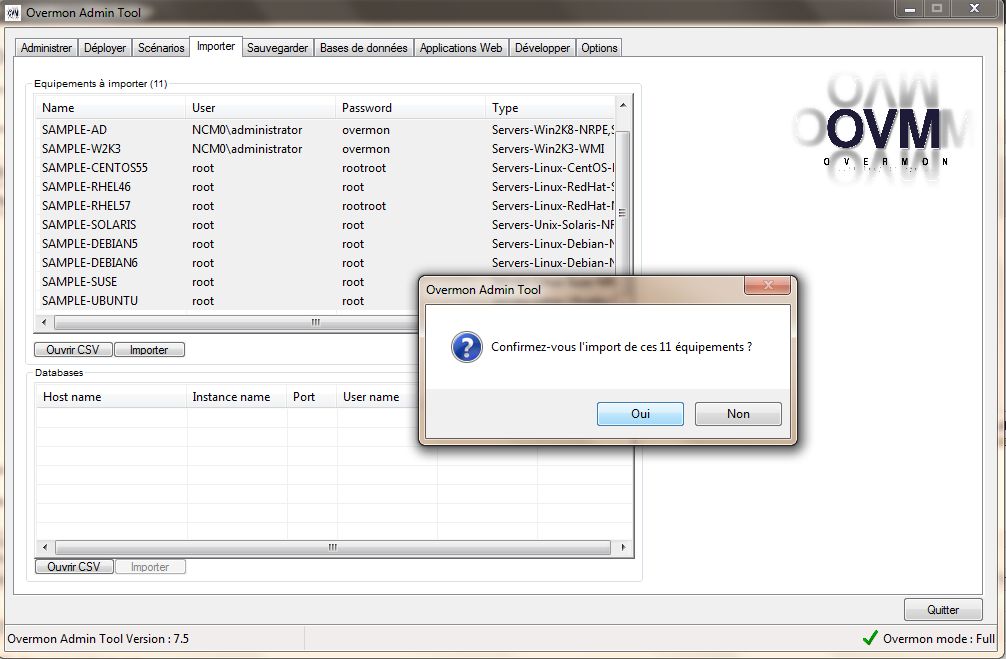1006x659 pixels.
Task: Click the Overmon Admin Tool title bar icon
Action: [12, 12]
